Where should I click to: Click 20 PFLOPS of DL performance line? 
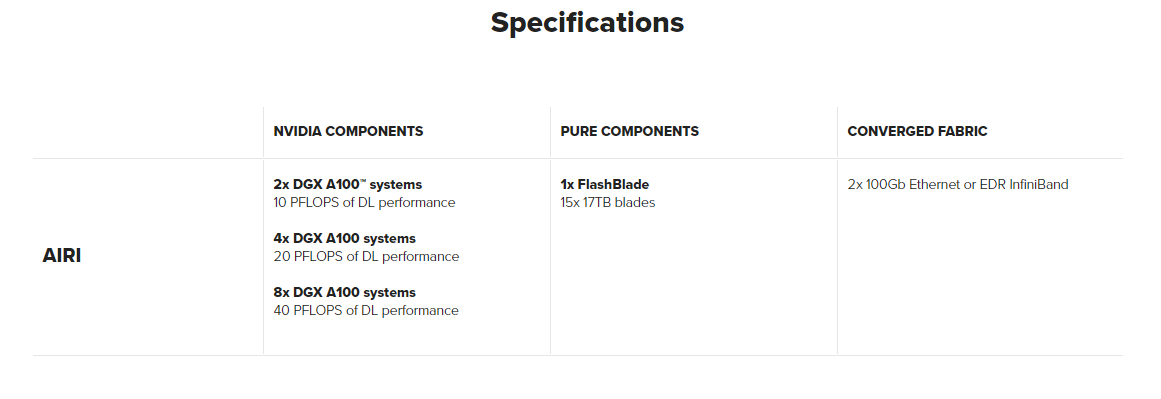pos(366,256)
